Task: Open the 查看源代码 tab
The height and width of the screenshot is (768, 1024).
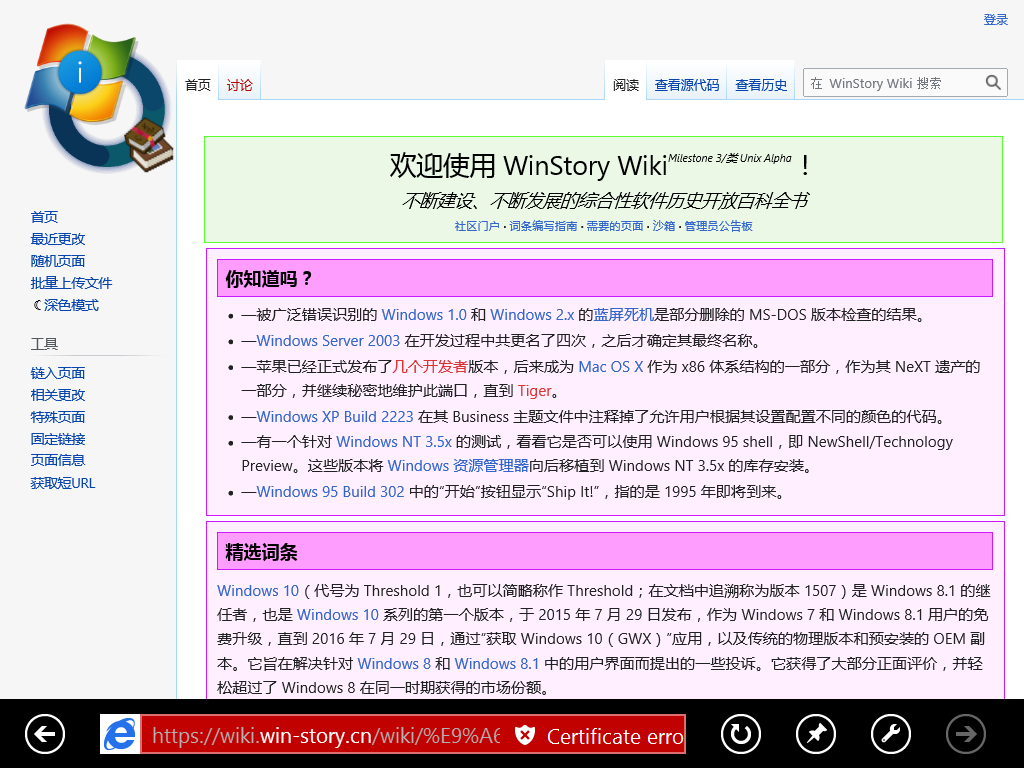Action: (x=686, y=85)
